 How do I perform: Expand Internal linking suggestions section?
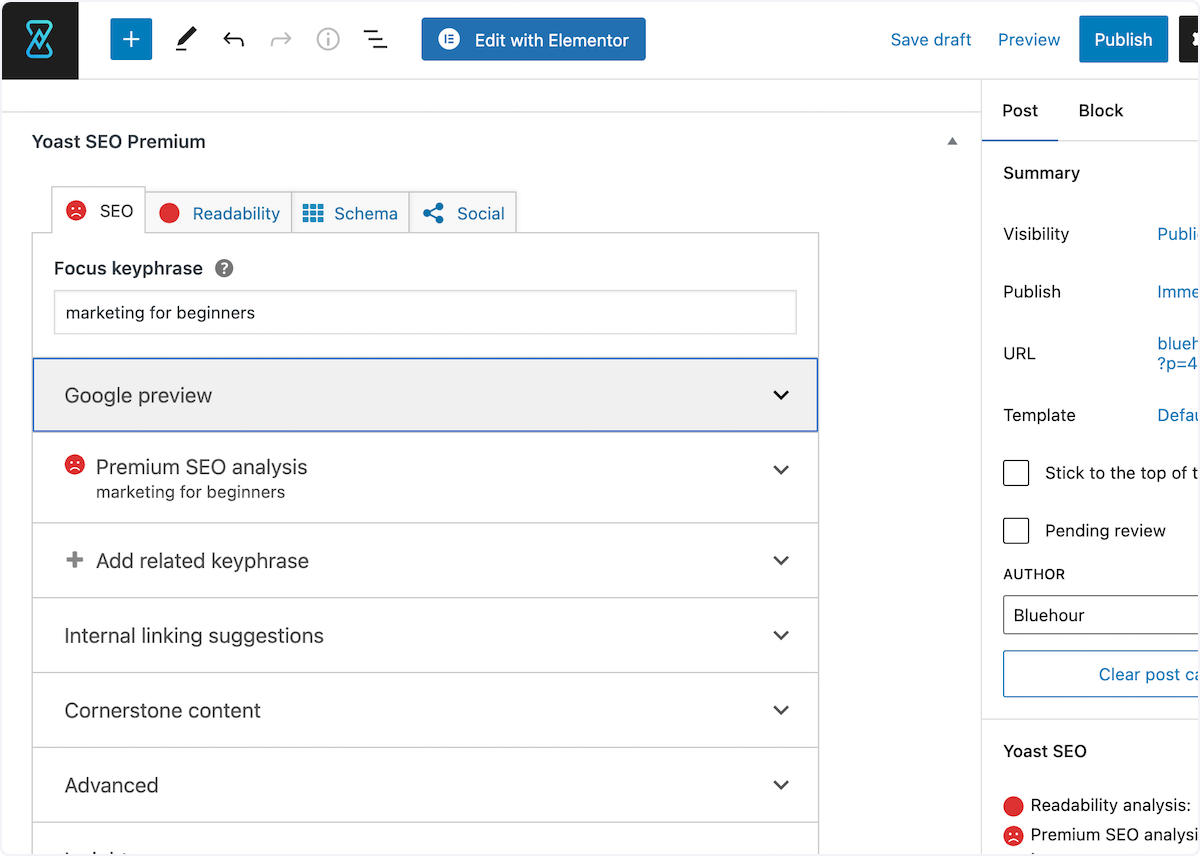pos(425,636)
